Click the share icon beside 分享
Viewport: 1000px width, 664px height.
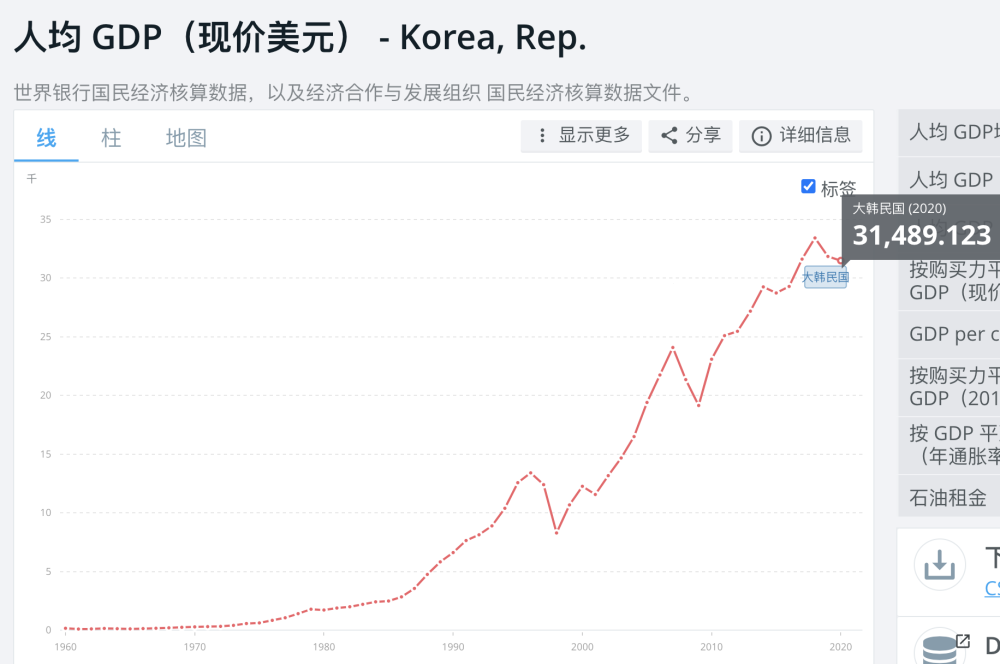click(669, 136)
